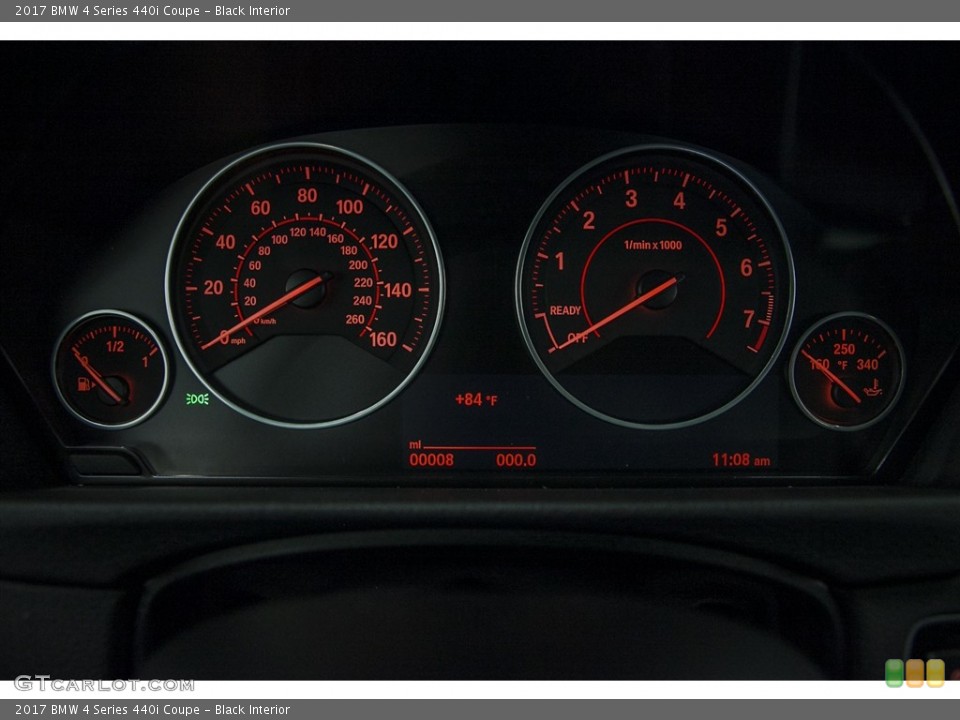Click the 260 km/h mark on inner scale
The image size is (960, 720).
[x=354, y=319]
